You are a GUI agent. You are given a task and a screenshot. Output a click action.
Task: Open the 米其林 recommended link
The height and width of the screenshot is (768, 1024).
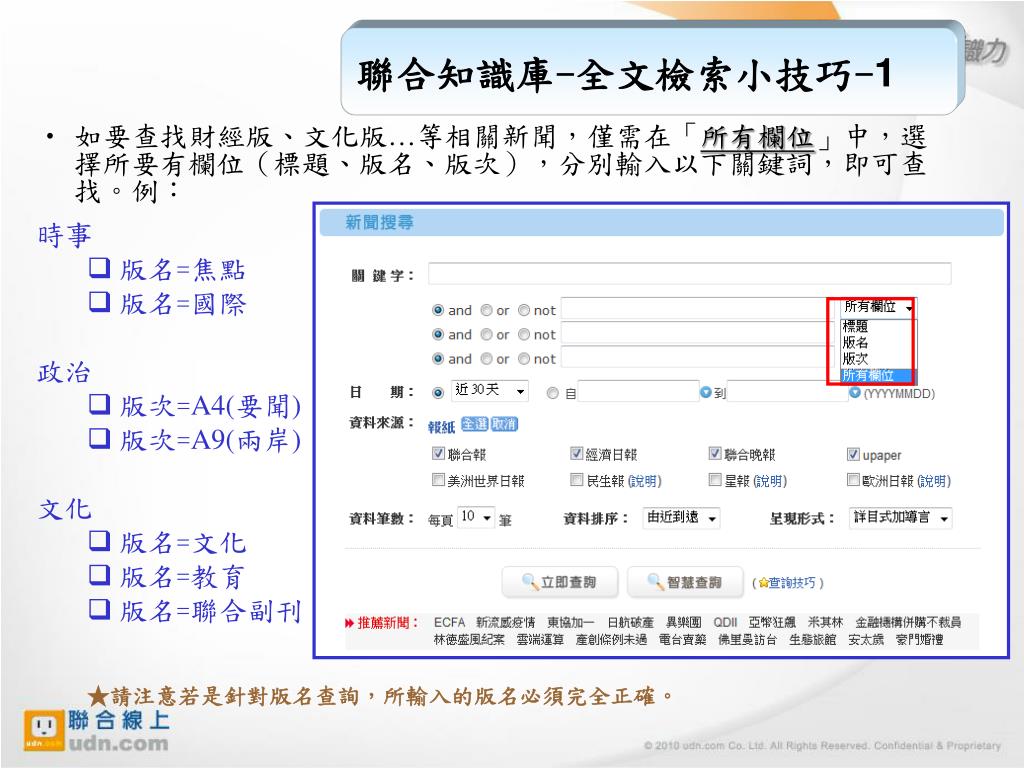(825, 622)
